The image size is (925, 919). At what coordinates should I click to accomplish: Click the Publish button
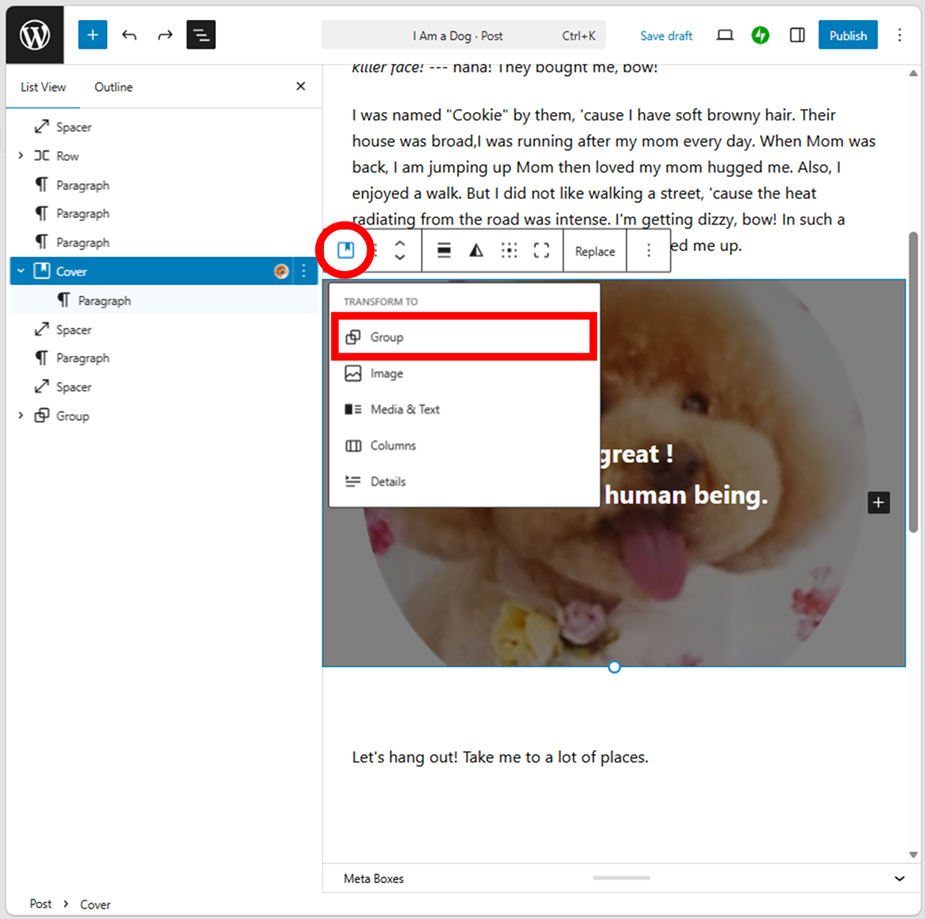[x=847, y=35]
